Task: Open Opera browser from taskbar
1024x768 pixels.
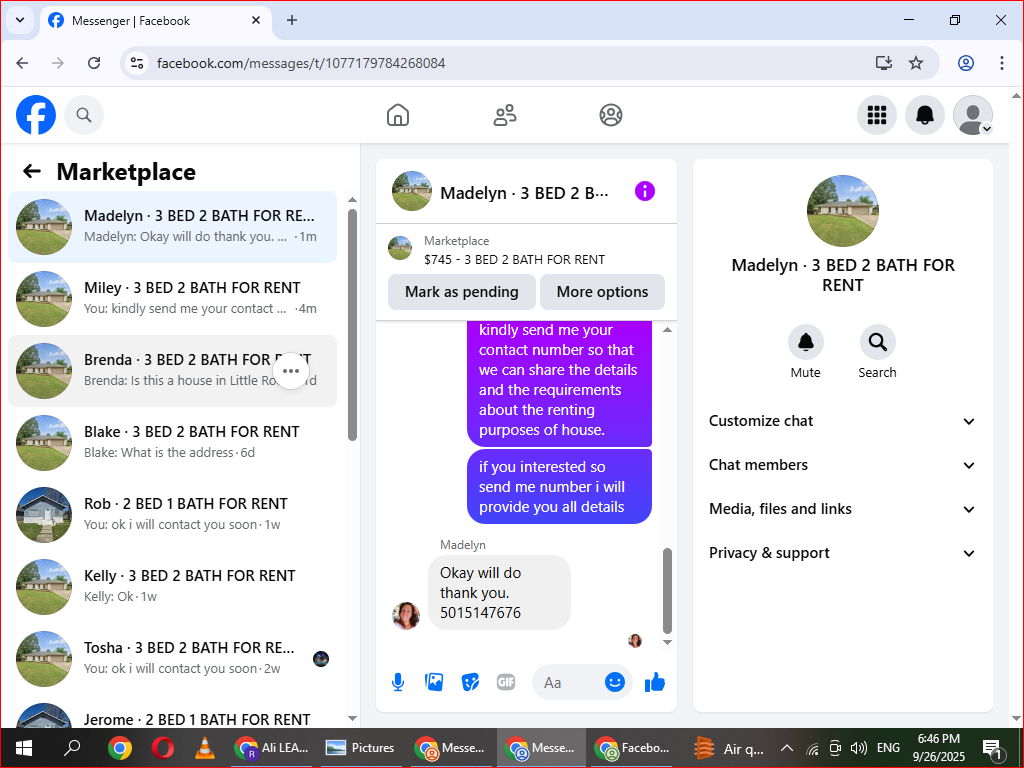Action: (x=163, y=747)
